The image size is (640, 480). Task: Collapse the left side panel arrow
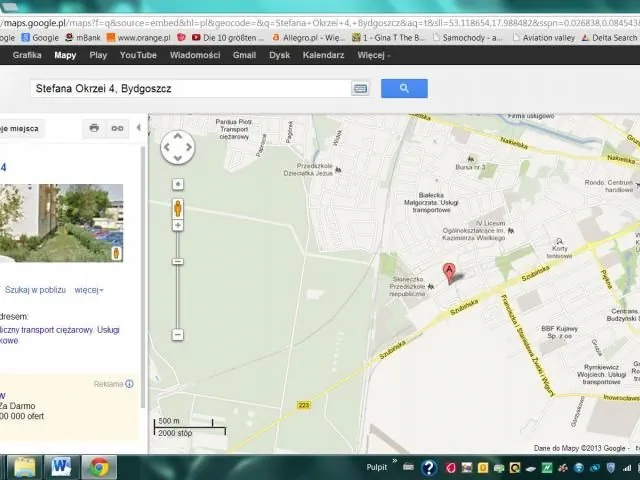[x=139, y=128]
